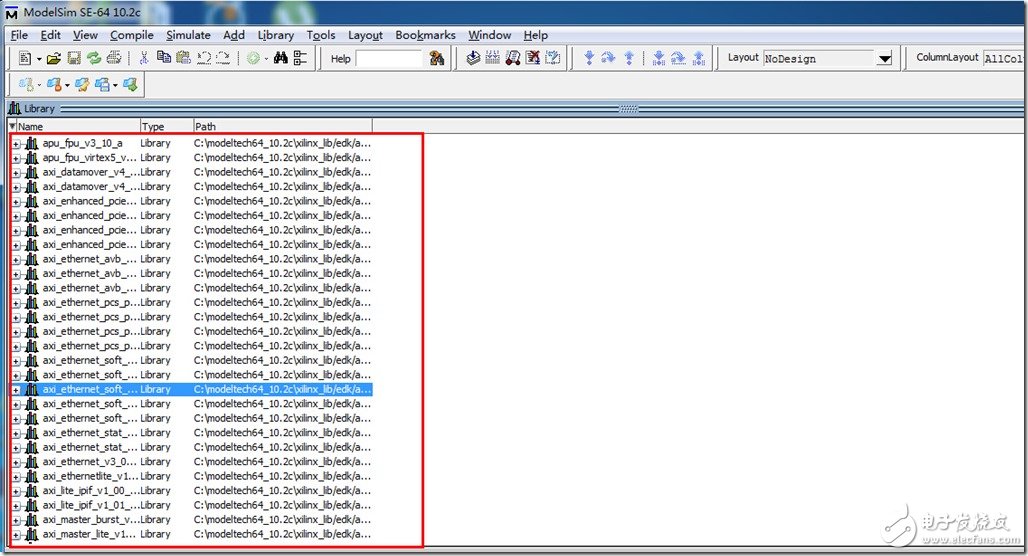Click inside the Help text field
The width and height of the screenshot is (1028, 556).
[x=389, y=59]
